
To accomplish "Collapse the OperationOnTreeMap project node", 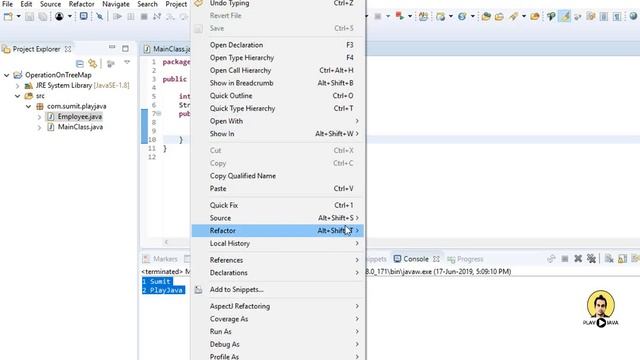I will coord(7,75).
